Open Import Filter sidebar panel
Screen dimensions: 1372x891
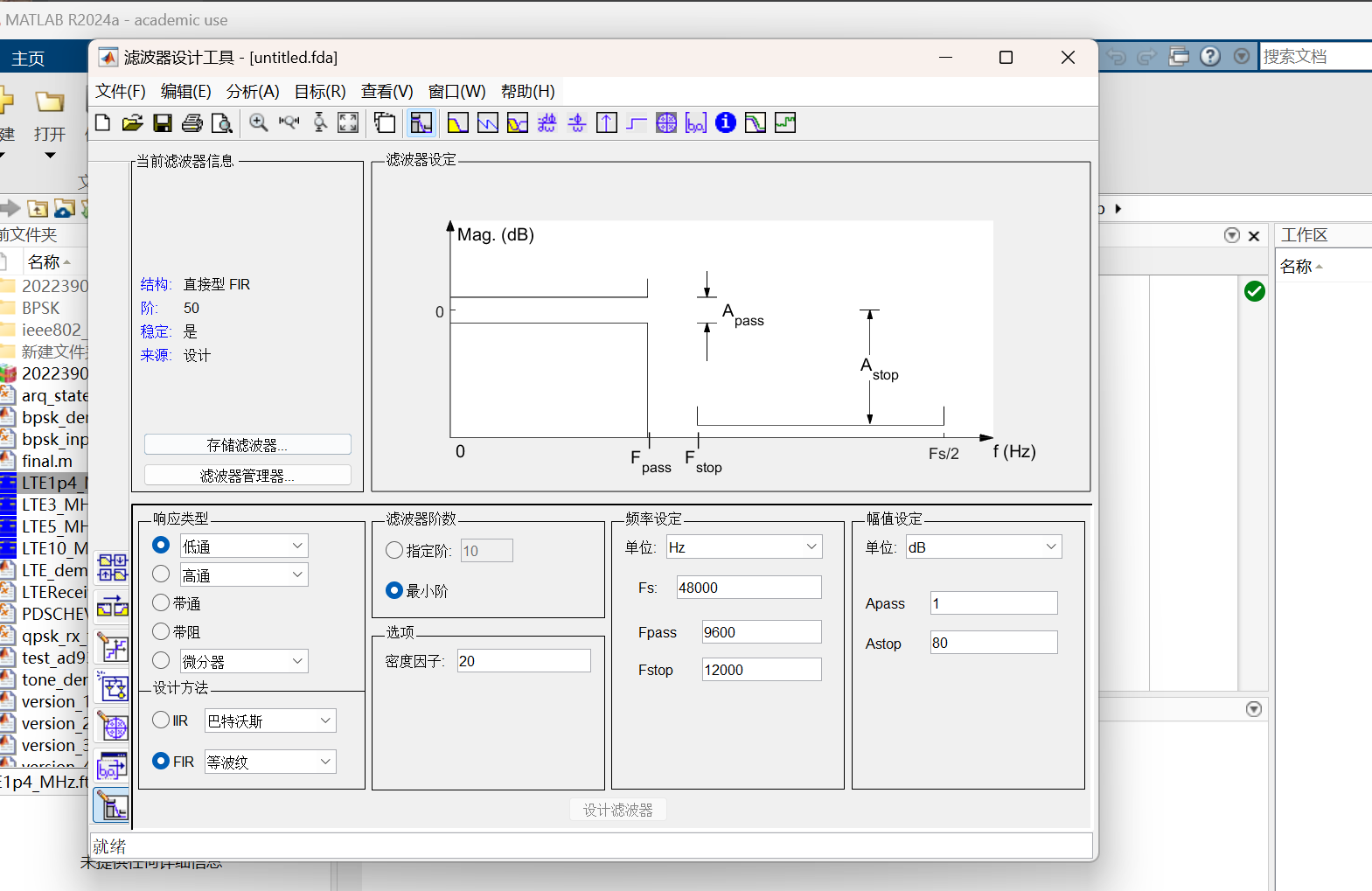click(112, 767)
